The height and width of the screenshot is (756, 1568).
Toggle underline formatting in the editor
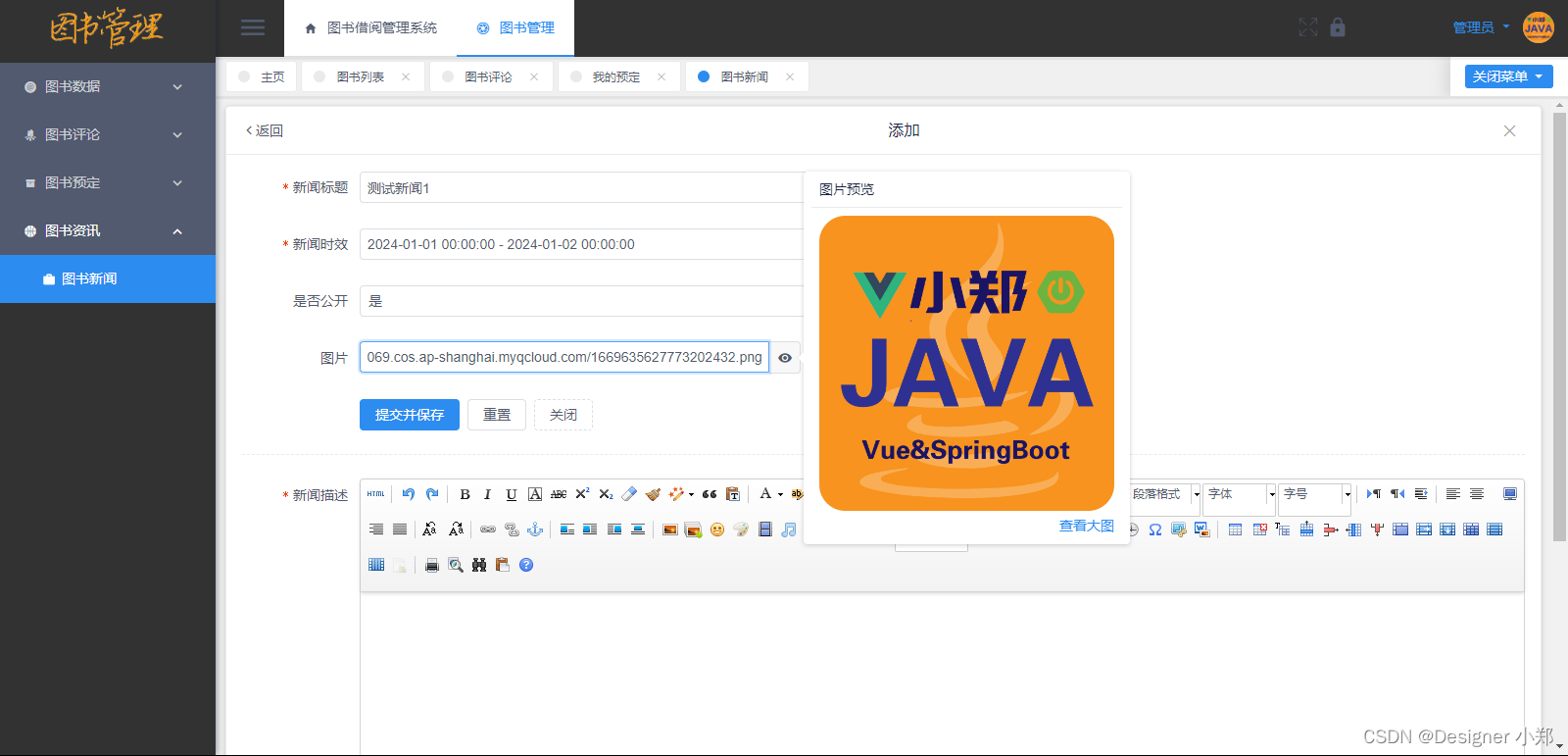(x=511, y=494)
